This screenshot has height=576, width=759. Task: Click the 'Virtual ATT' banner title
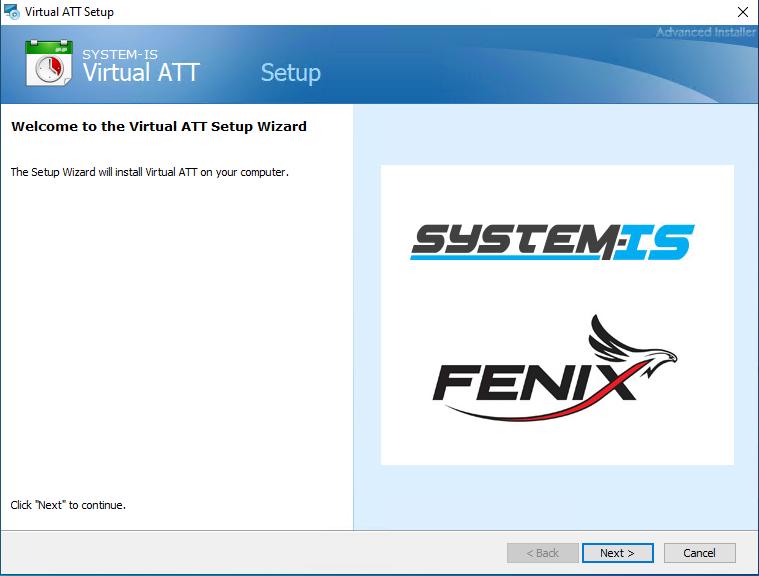(141, 72)
